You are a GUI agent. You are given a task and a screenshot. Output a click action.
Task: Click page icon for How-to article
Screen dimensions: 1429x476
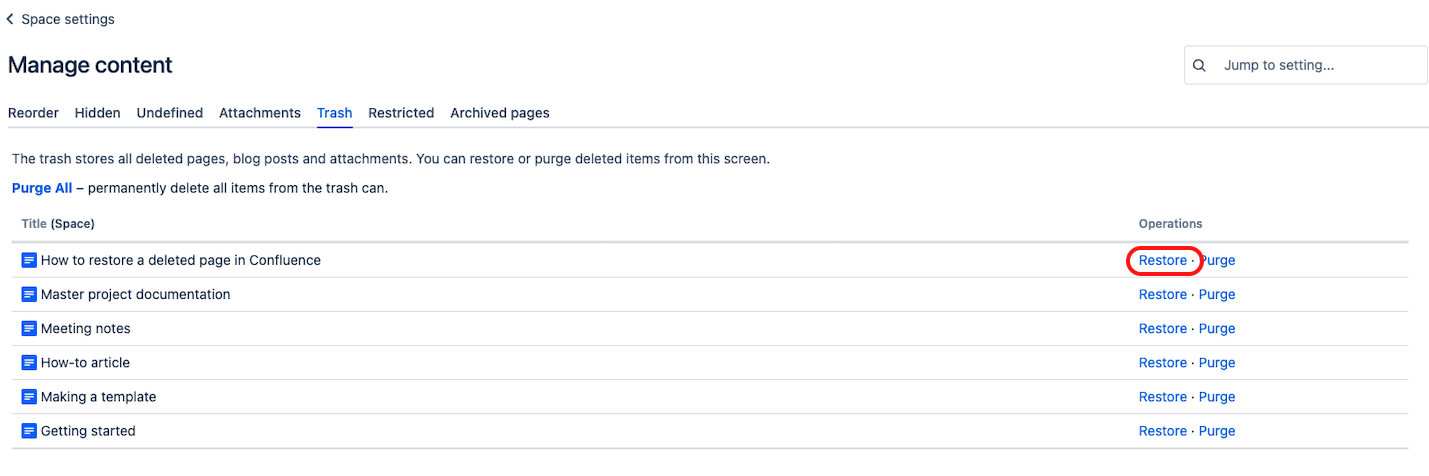(x=29, y=363)
